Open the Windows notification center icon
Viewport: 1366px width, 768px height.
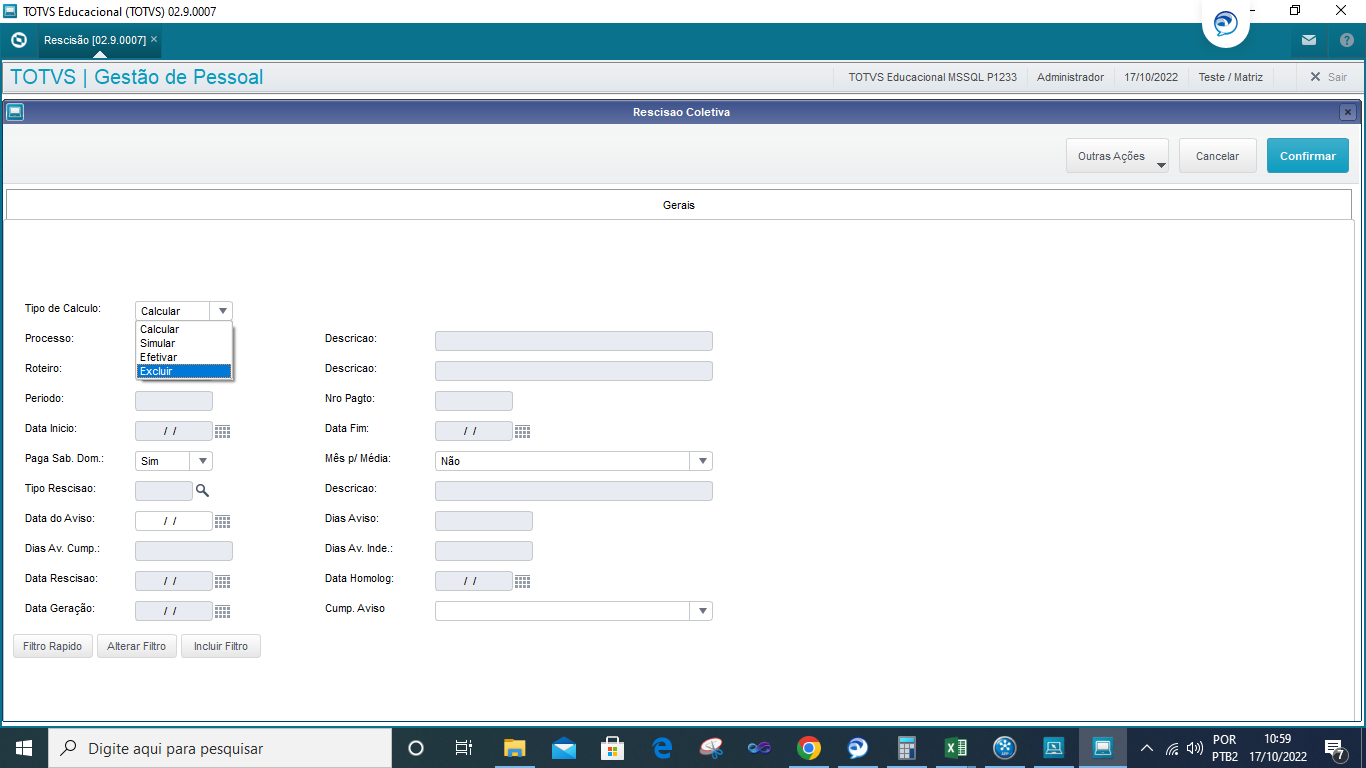[x=1333, y=748]
